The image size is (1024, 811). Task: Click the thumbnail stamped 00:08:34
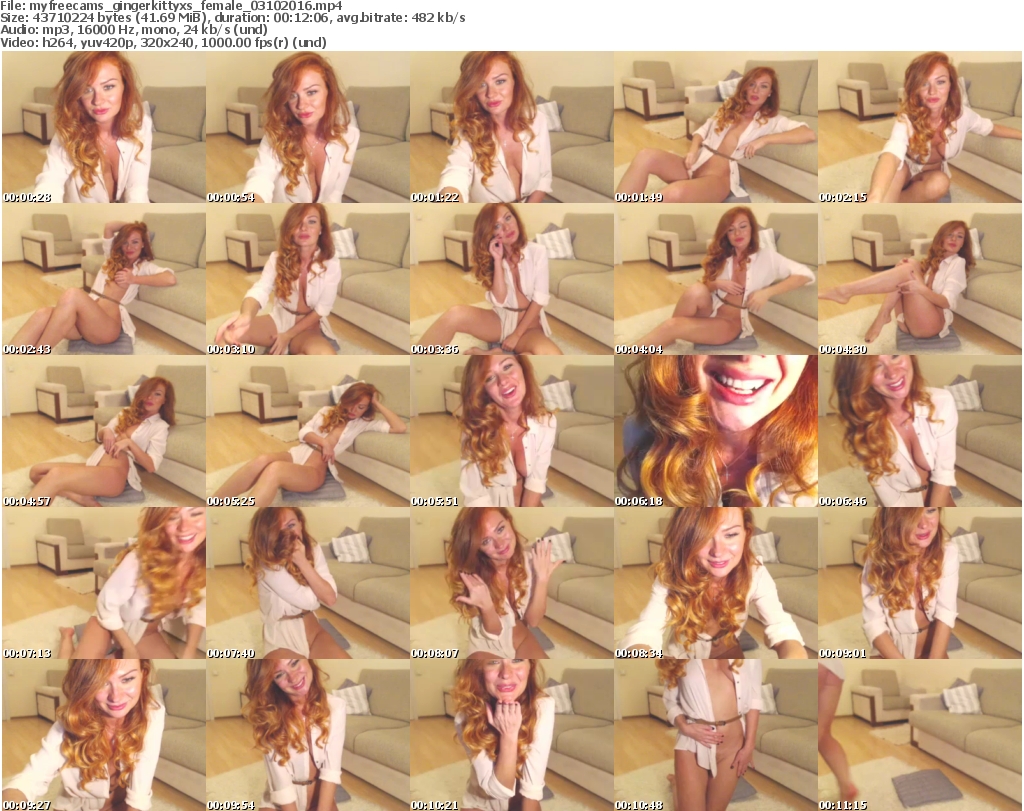[x=716, y=583]
